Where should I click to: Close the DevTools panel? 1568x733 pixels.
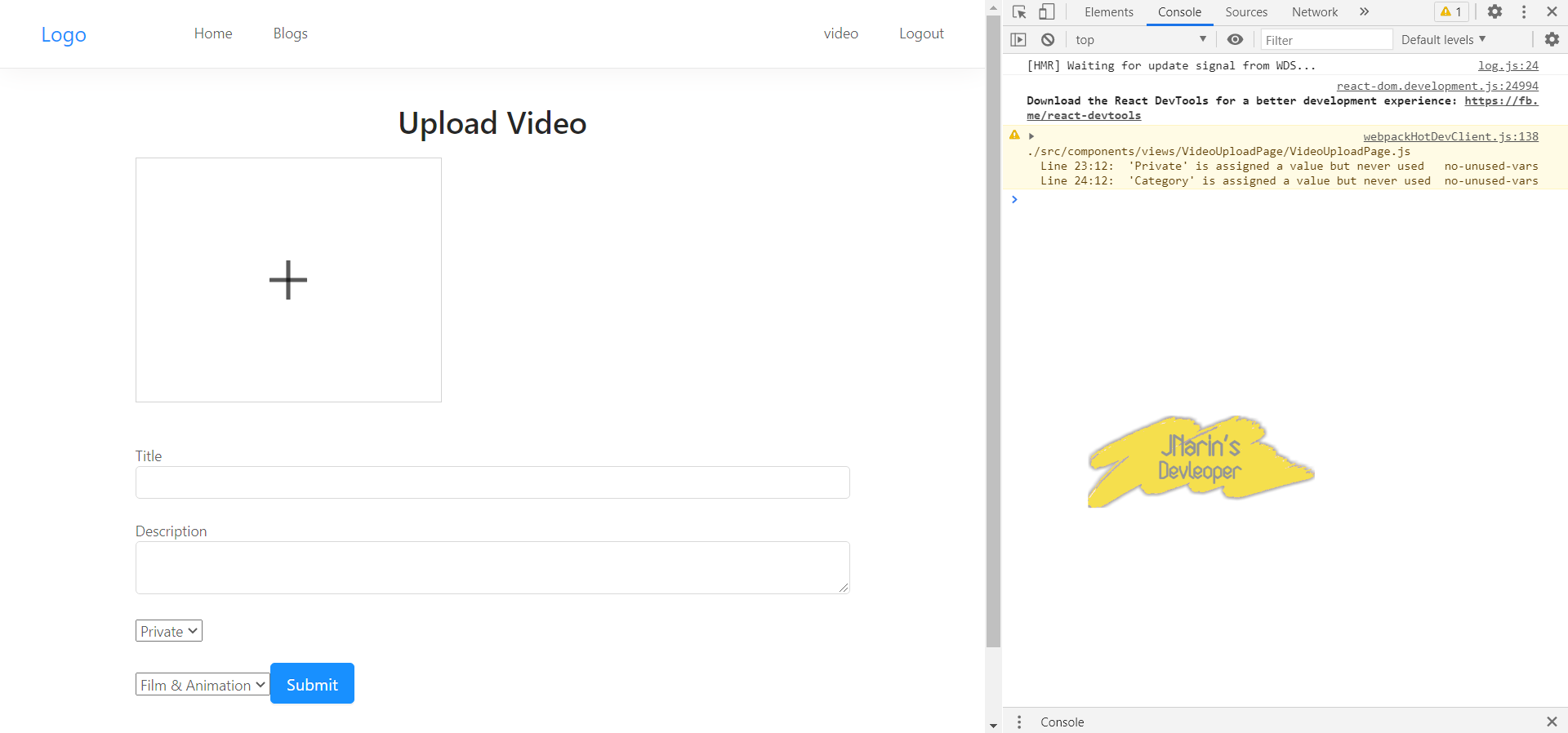[x=1552, y=11]
